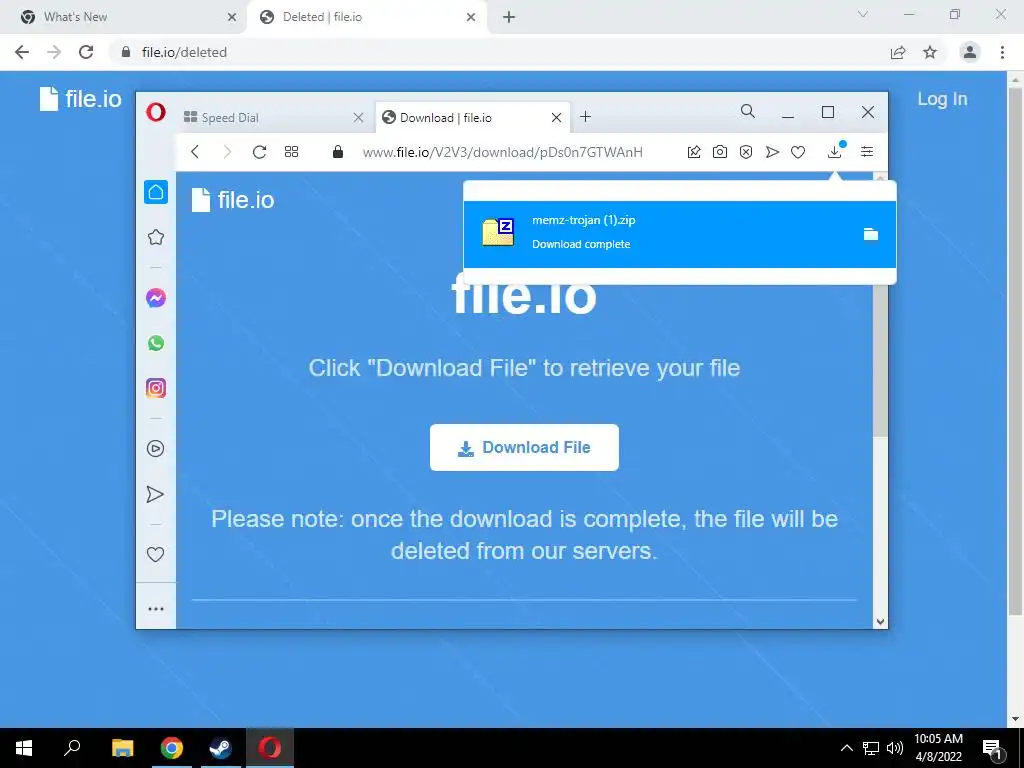Maximize the Opera window
Image resolution: width=1024 pixels, height=768 pixels.
(x=827, y=112)
